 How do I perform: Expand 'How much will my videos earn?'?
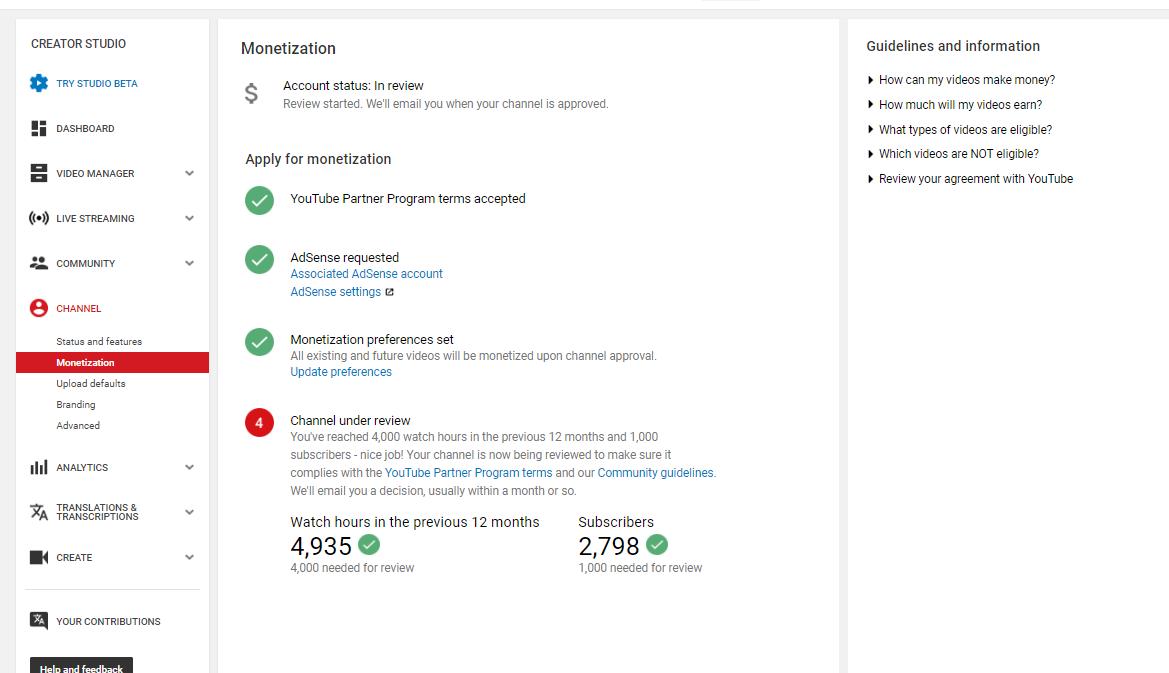[x=954, y=104]
